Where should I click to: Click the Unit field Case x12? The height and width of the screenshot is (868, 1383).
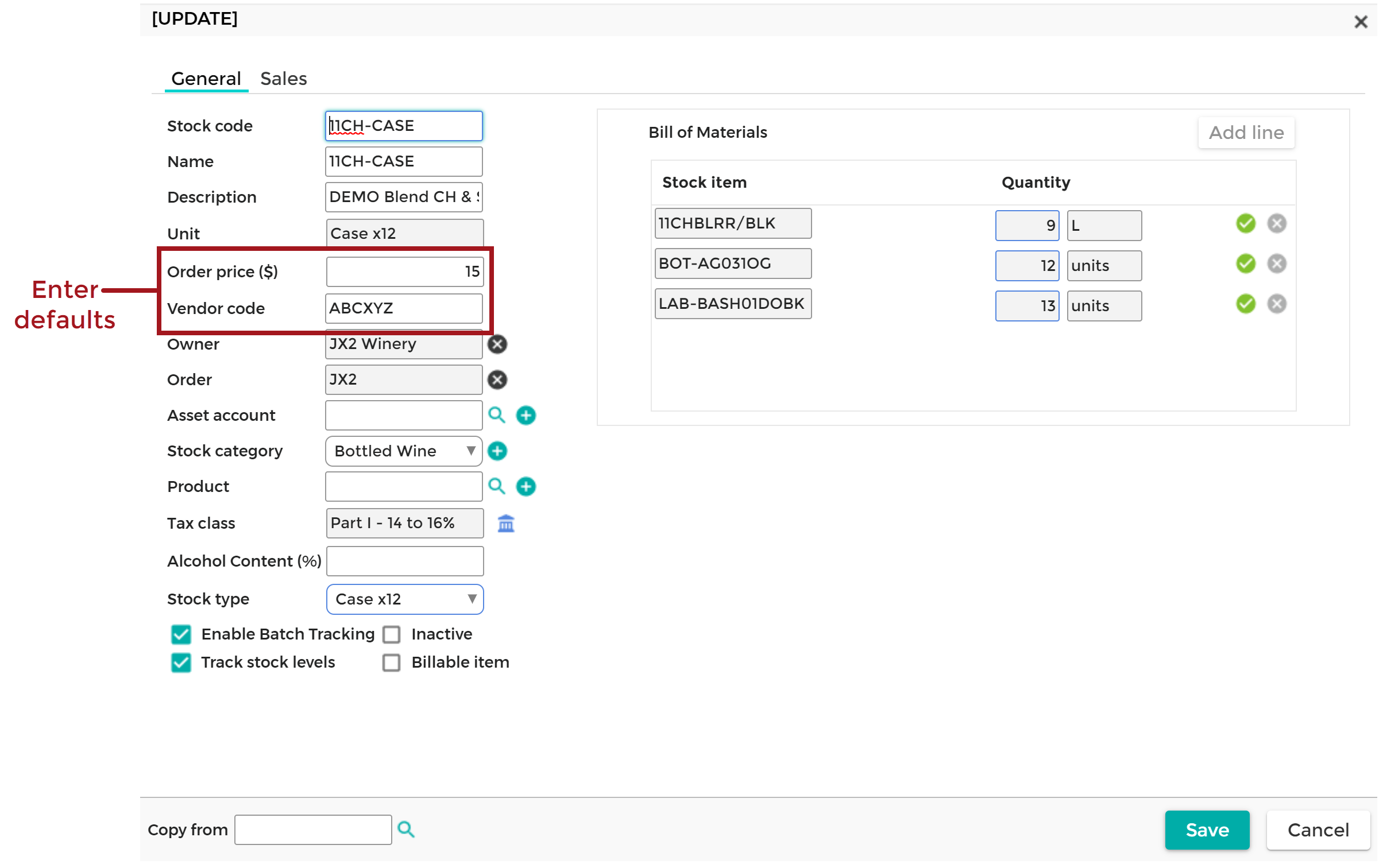tap(405, 234)
